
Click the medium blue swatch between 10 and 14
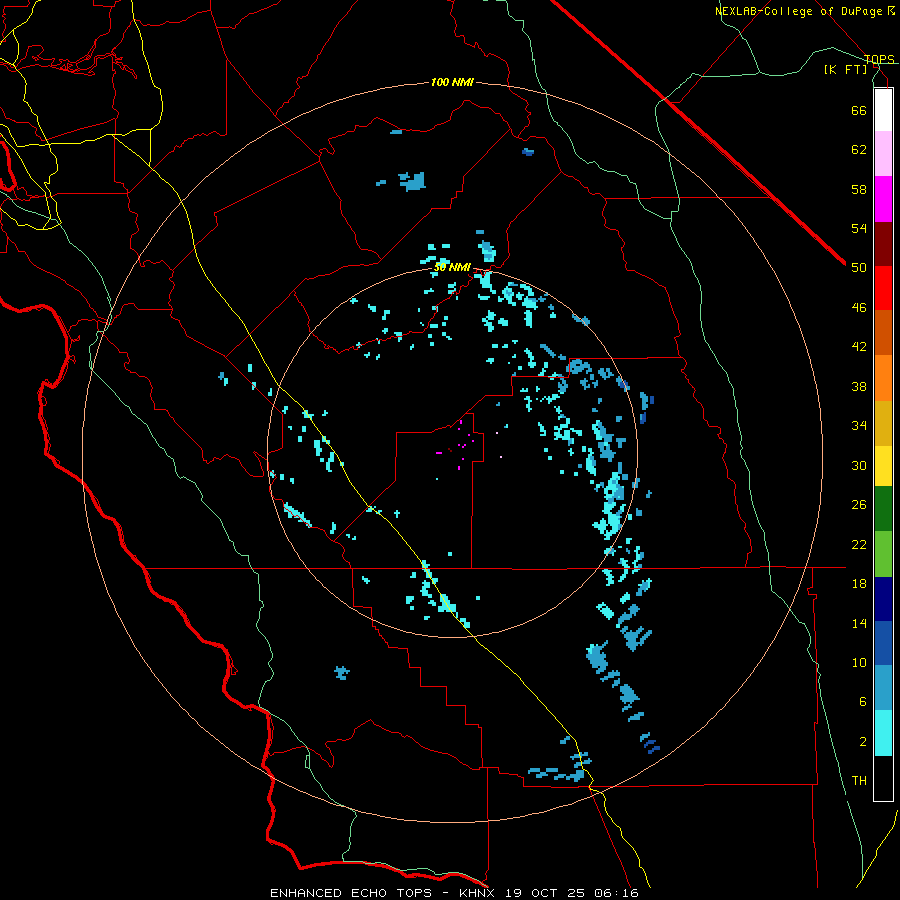883,643
